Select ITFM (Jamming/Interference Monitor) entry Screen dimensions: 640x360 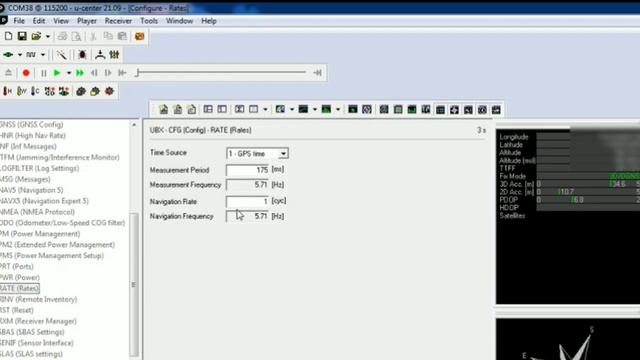60,158
